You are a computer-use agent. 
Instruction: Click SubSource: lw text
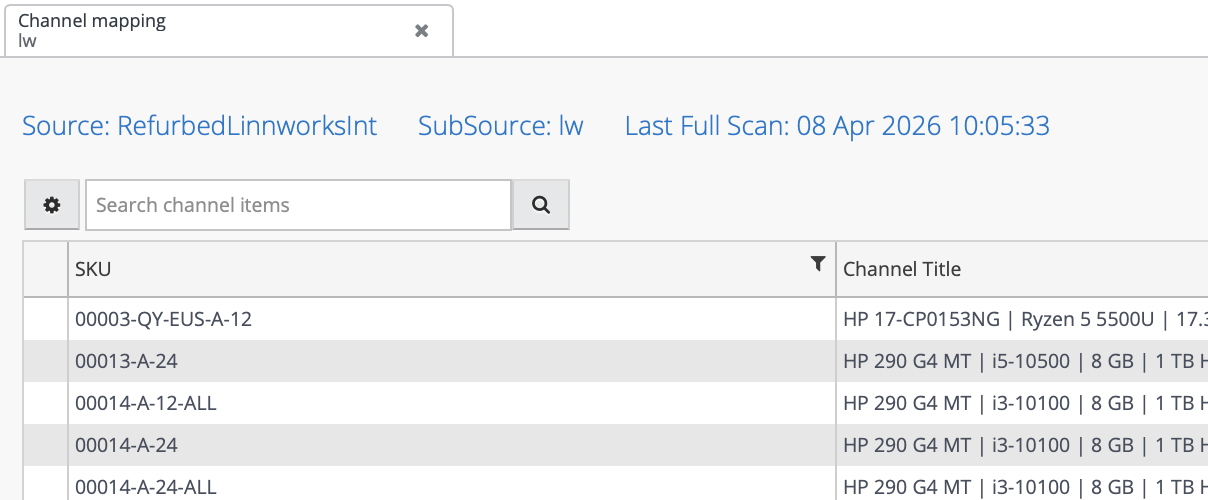pyautogui.click(x=501, y=126)
